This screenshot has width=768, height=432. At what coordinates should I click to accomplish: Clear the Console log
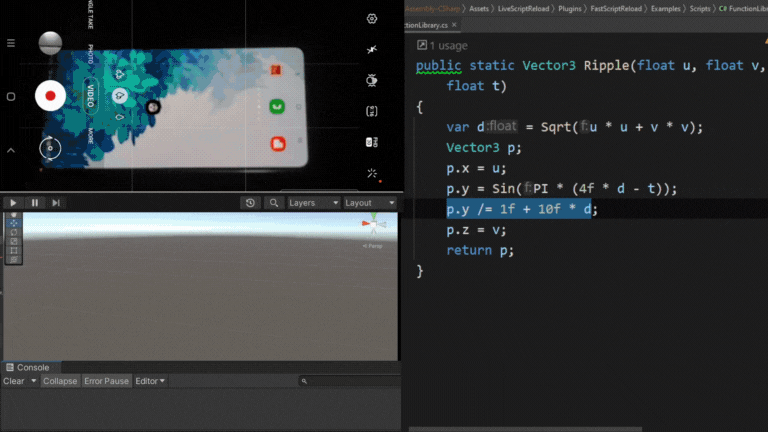point(14,381)
